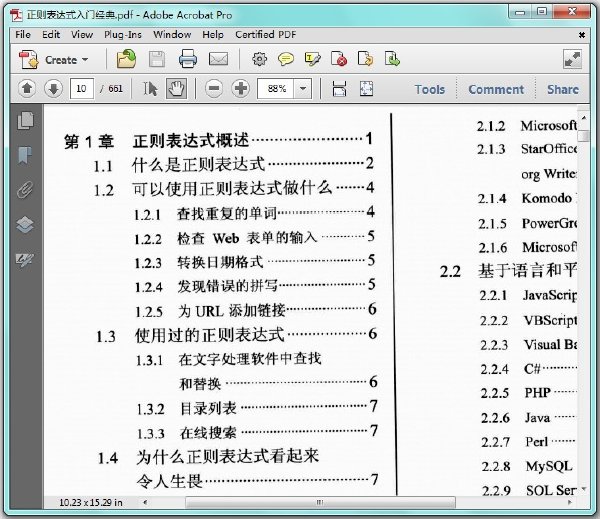Click entry 2.2.5 PHP
Screen dimensions: 600x519
point(529,393)
